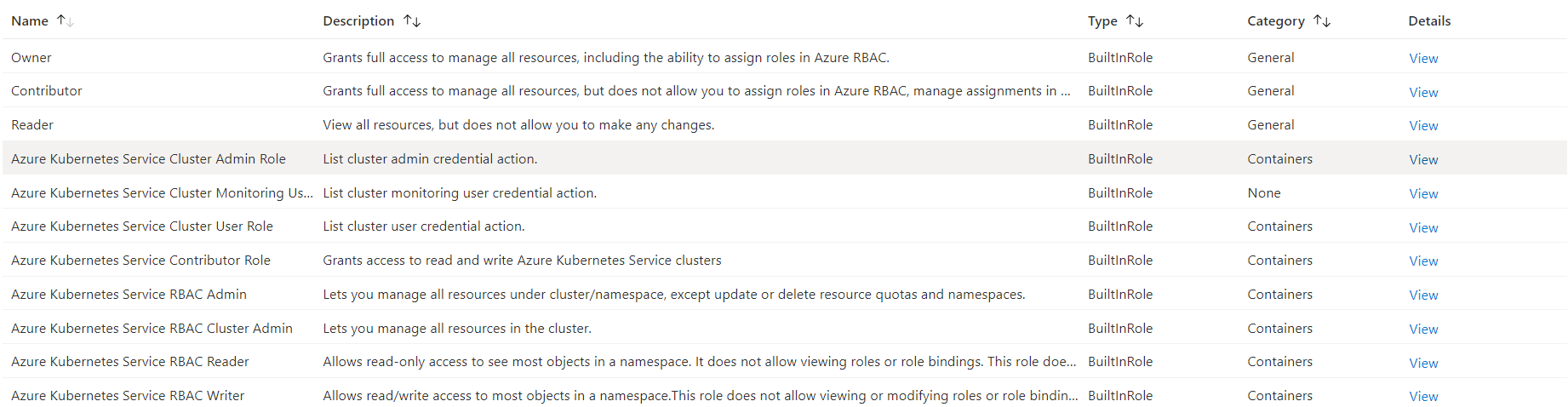Select Azure Kubernetes Service RBAC Cluster Admin
Viewport: 1568px width, 407px height.
coord(152,329)
